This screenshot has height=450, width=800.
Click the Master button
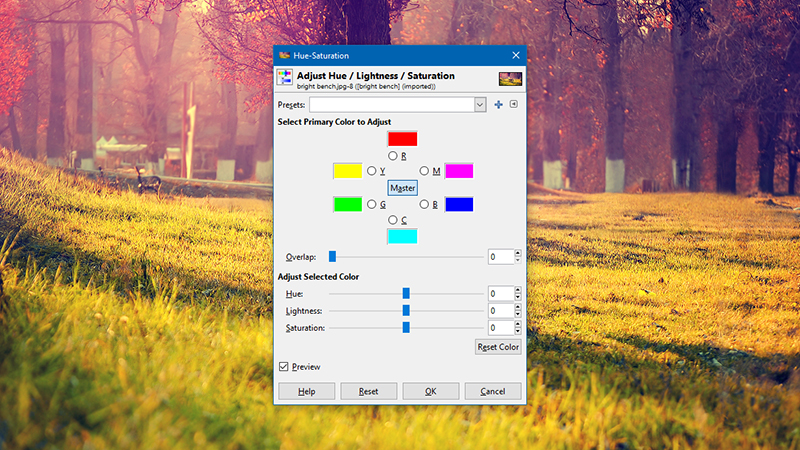pos(403,188)
